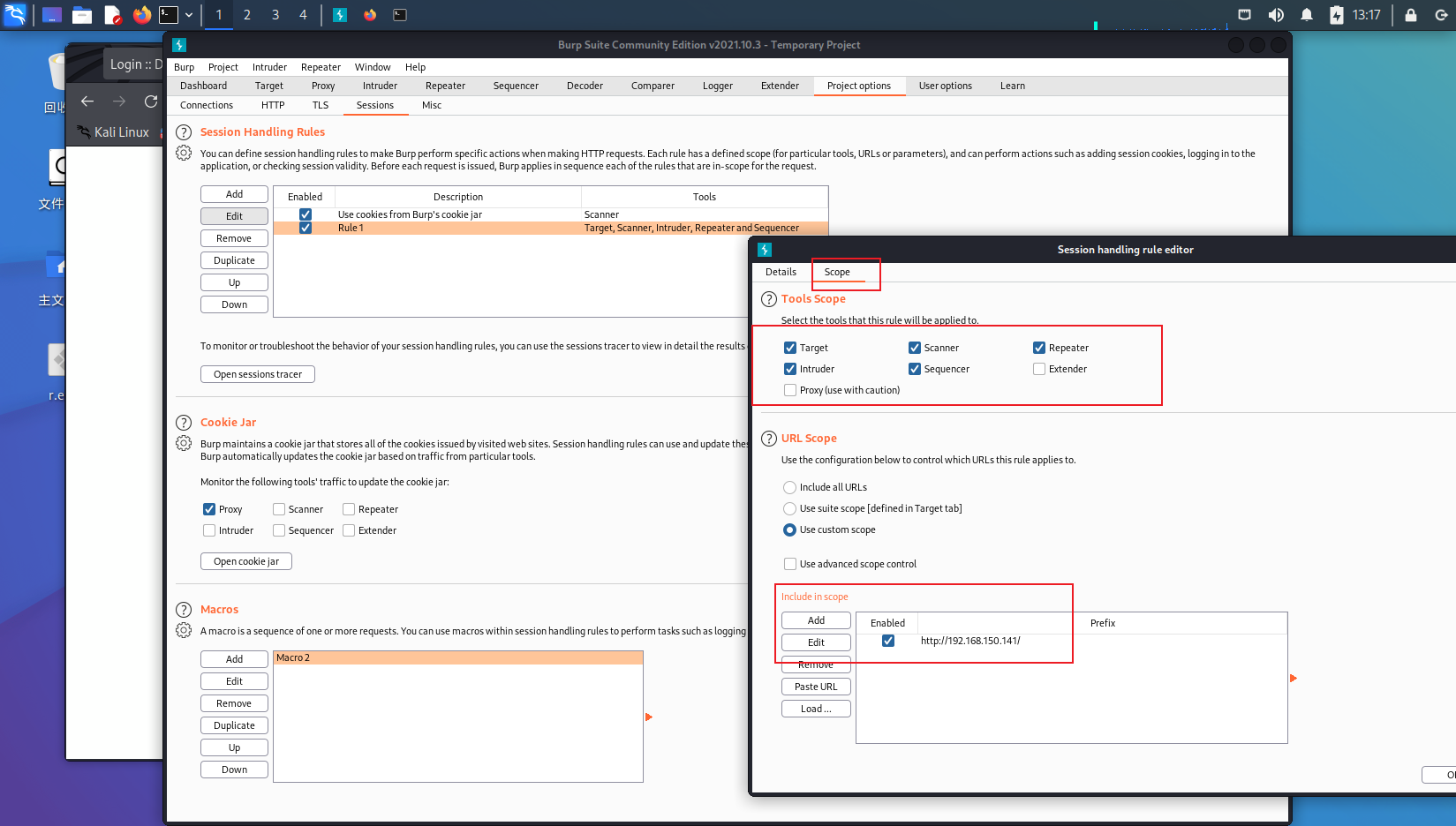
Task: Click the Session Handling Rules help icon
Action: coord(184,132)
